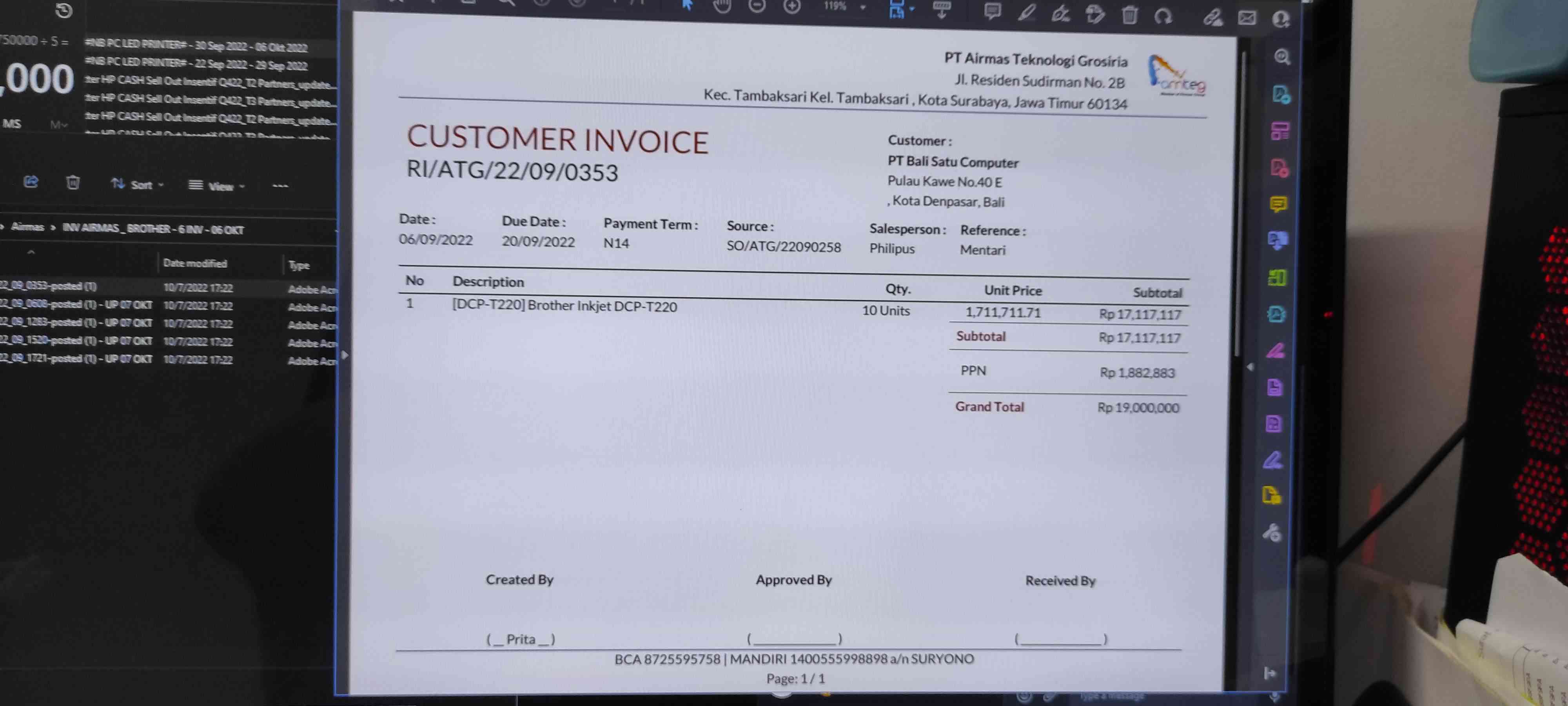Click the due date 20/09/2022
The image size is (1568, 706).
(538, 241)
